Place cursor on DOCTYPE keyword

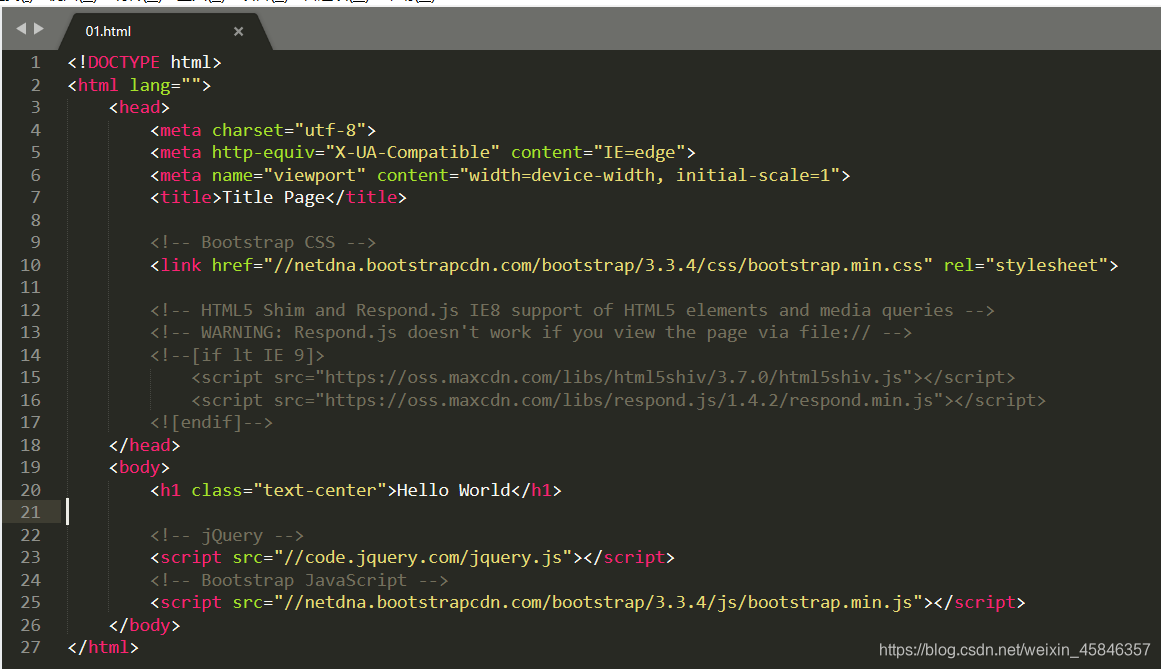click(x=124, y=62)
